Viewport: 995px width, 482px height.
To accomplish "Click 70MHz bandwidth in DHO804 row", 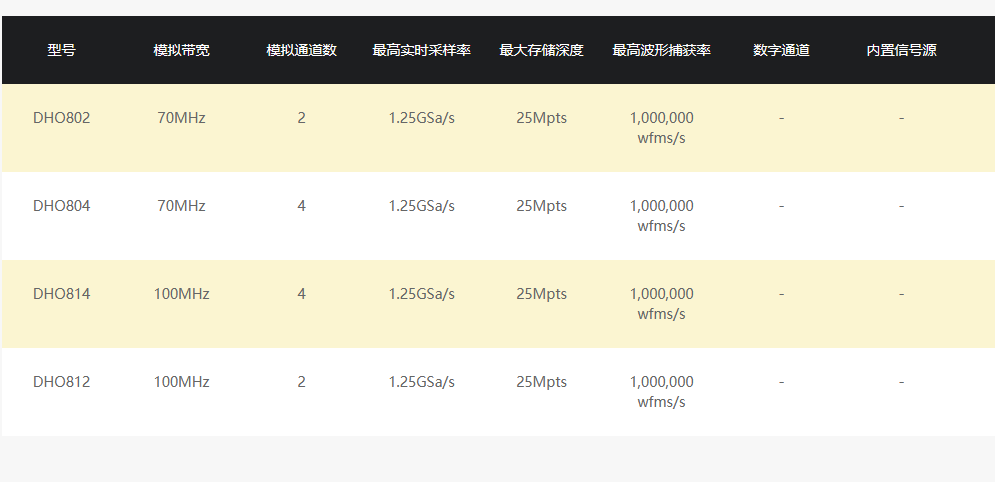I will (x=181, y=206).
